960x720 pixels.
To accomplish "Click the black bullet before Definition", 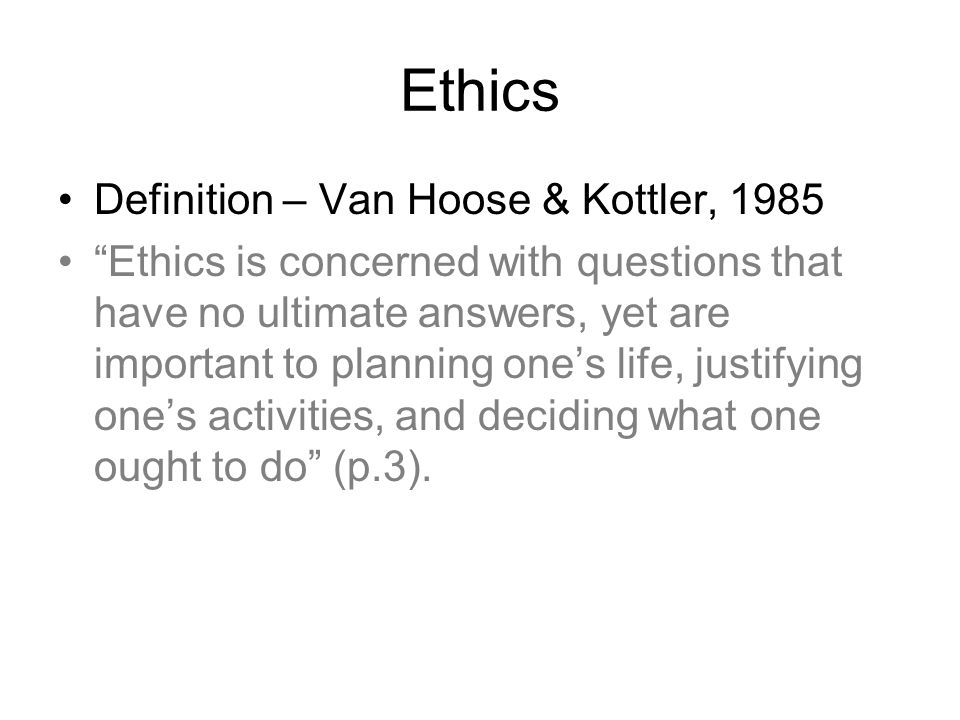I will click(x=66, y=200).
